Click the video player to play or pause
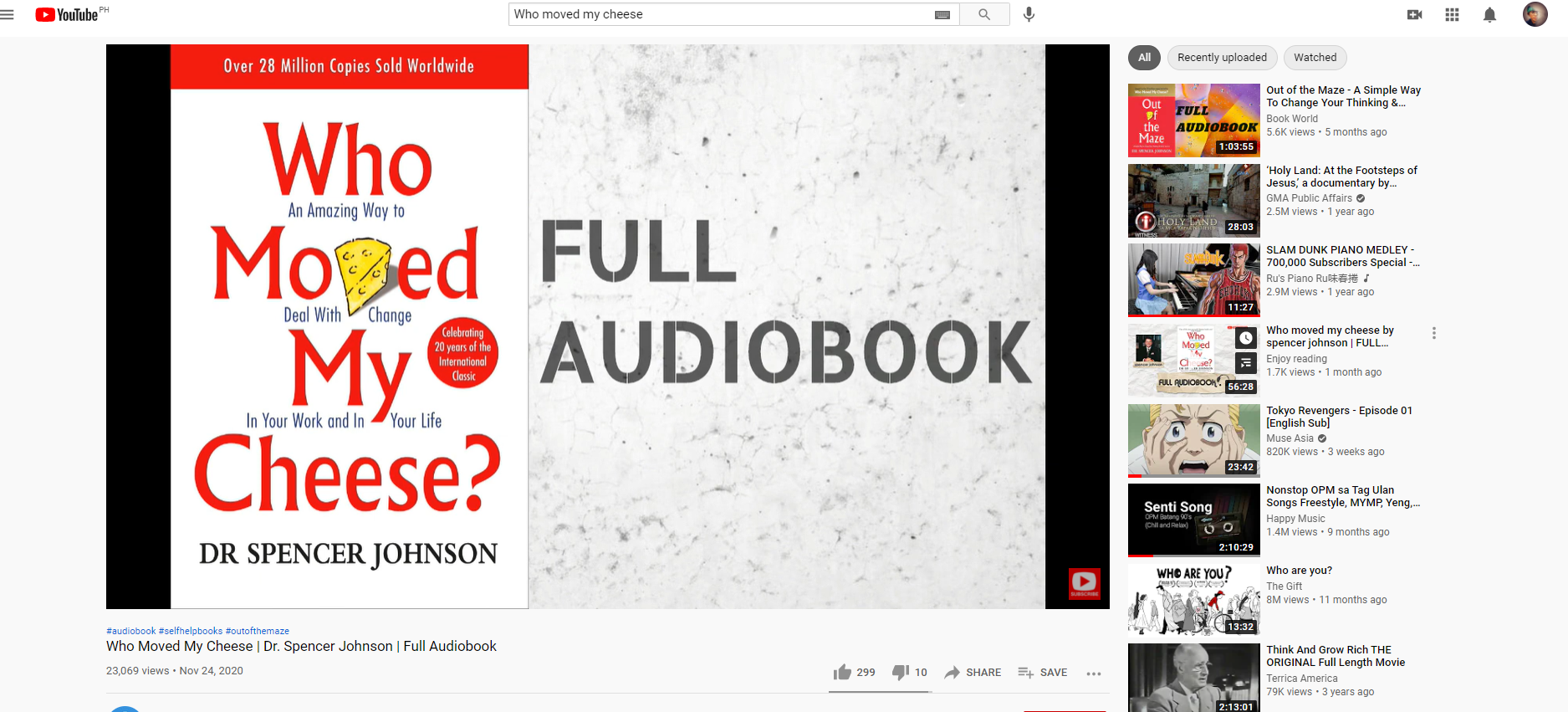Image resolution: width=1568 pixels, height=712 pixels. point(608,326)
